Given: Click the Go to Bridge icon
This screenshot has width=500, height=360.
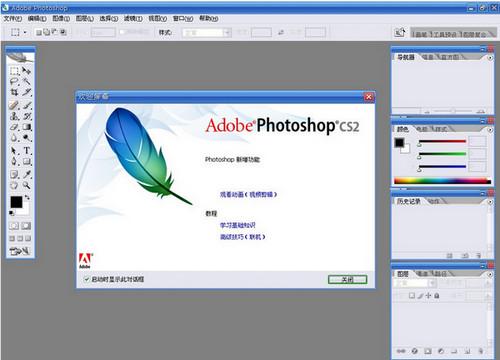Looking at the screenshot, I should 399,32.
